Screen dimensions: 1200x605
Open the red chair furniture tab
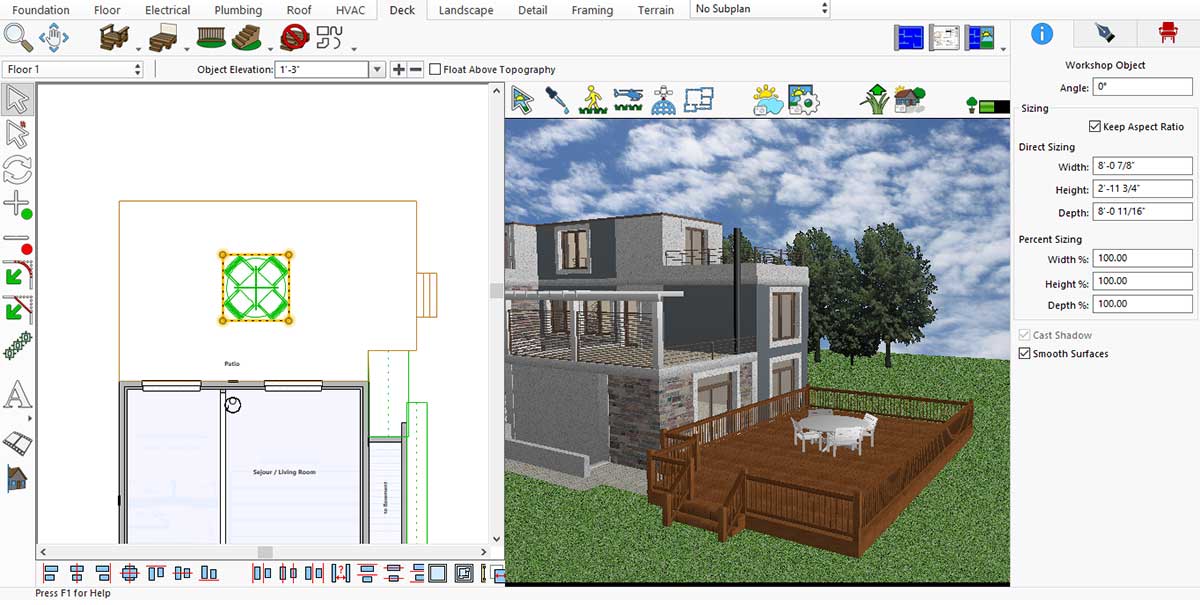coord(1167,33)
